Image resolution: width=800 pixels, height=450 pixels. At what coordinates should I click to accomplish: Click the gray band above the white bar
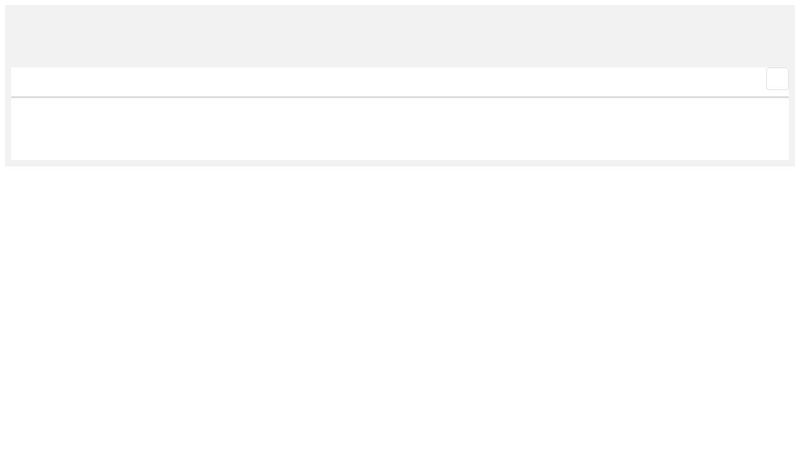[x=400, y=36]
